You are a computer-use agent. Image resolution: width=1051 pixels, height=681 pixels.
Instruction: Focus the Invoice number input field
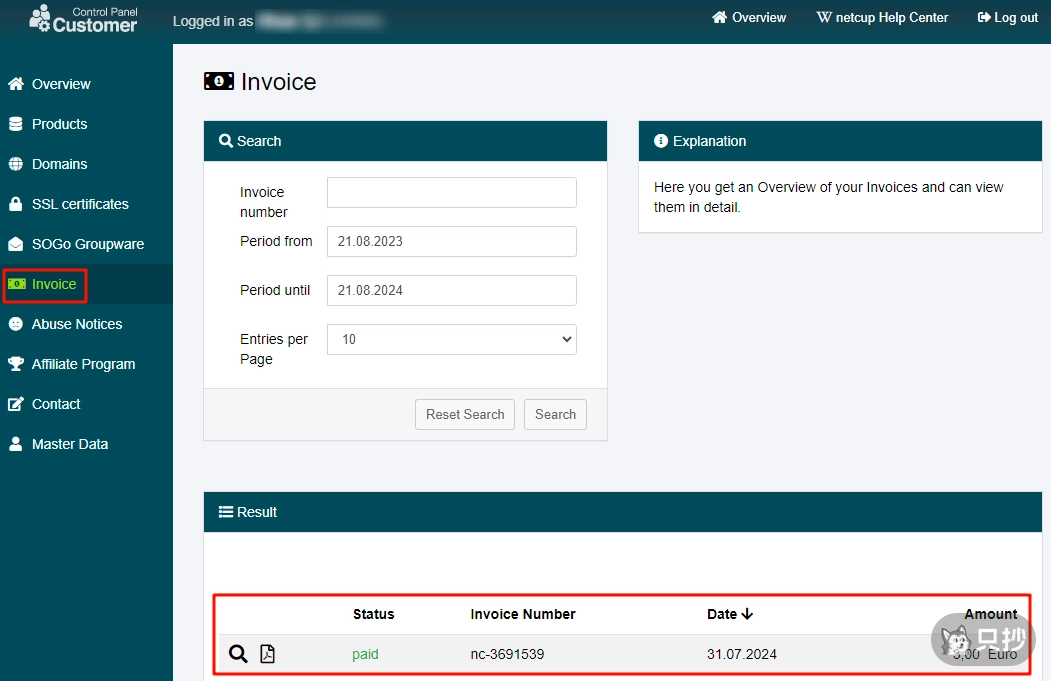pyautogui.click(x=451, y=192)
